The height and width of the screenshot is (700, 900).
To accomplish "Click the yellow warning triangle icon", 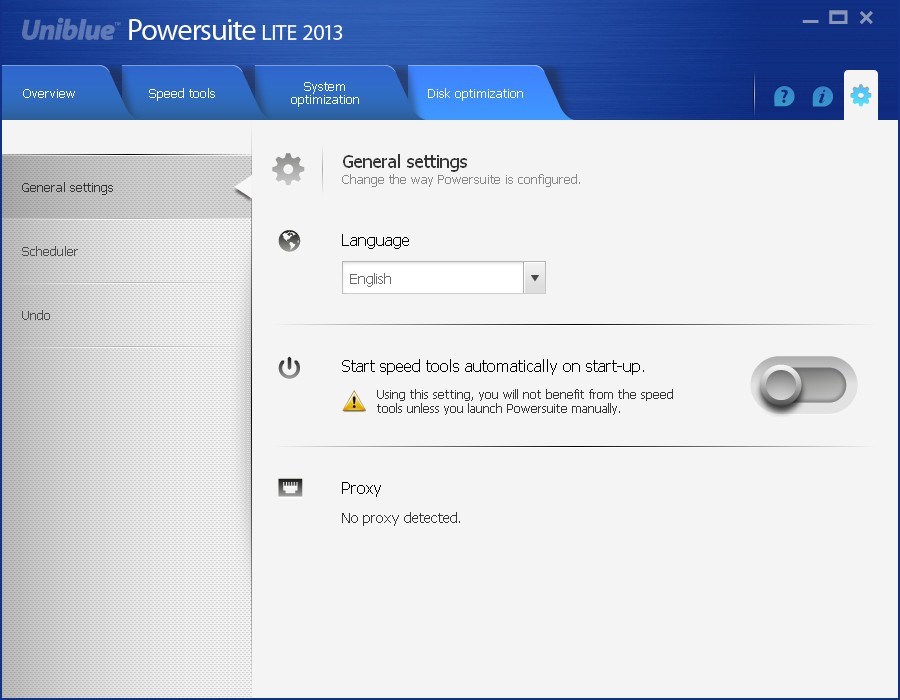I will [x=354, y=401].
